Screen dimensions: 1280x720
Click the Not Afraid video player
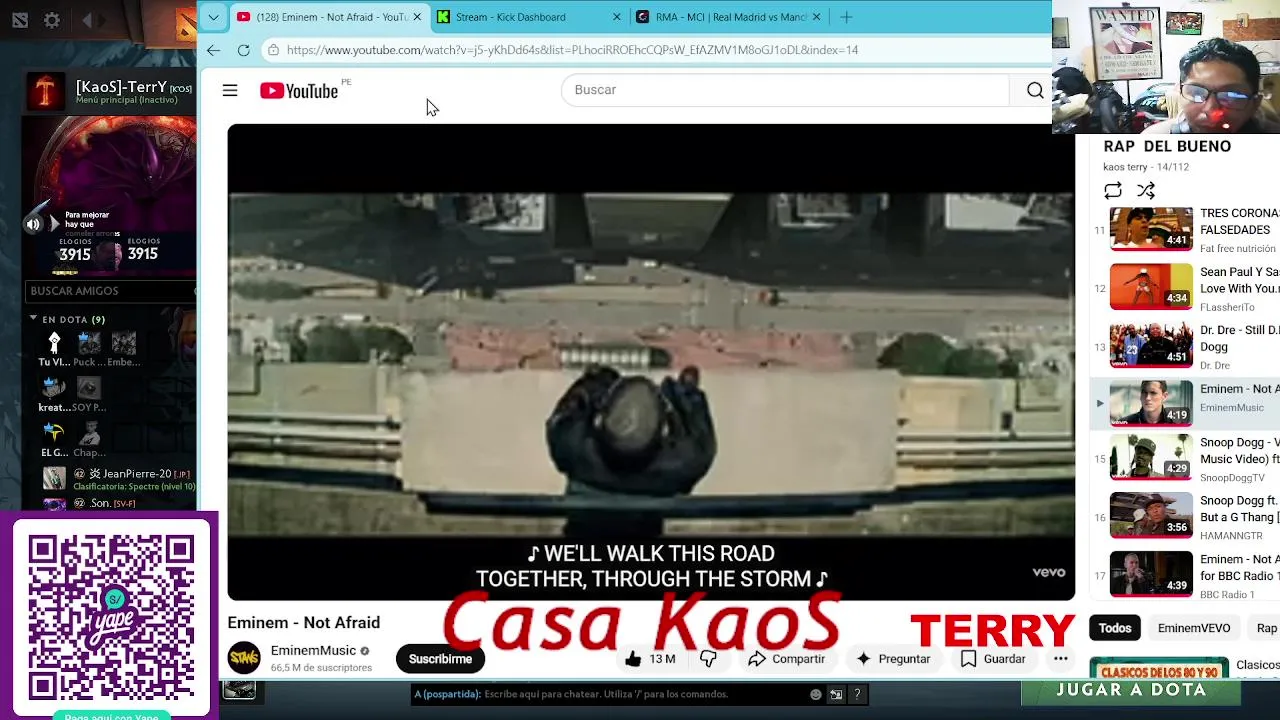pos(651,362)
